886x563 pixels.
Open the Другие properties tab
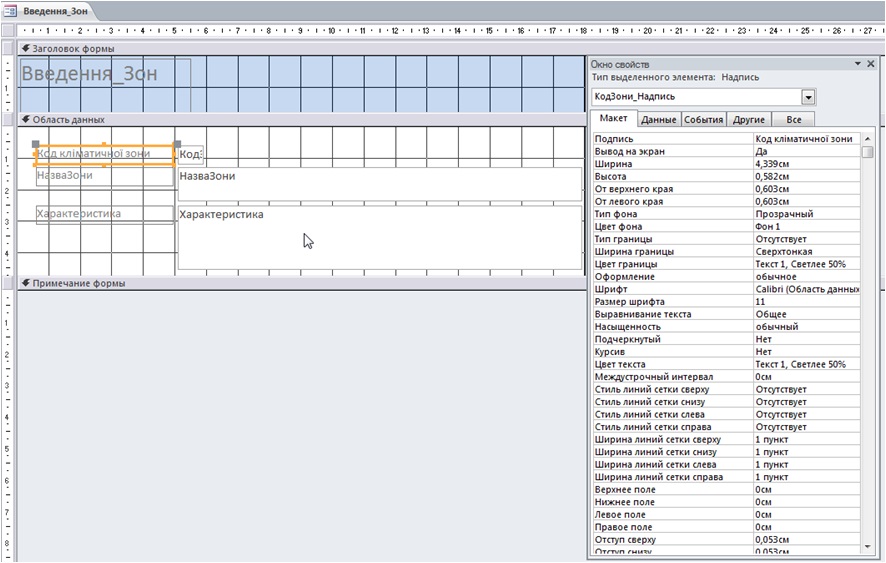click(x=748, y=120)
